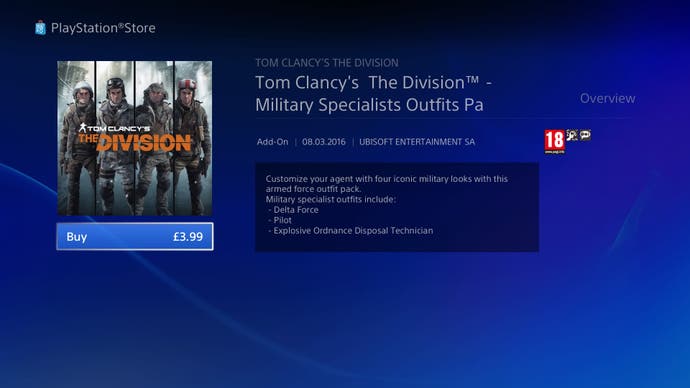Select the first soldier panel on cover art
The width and height of the screenshot is (690, 388).
click(x=76, y=138)
